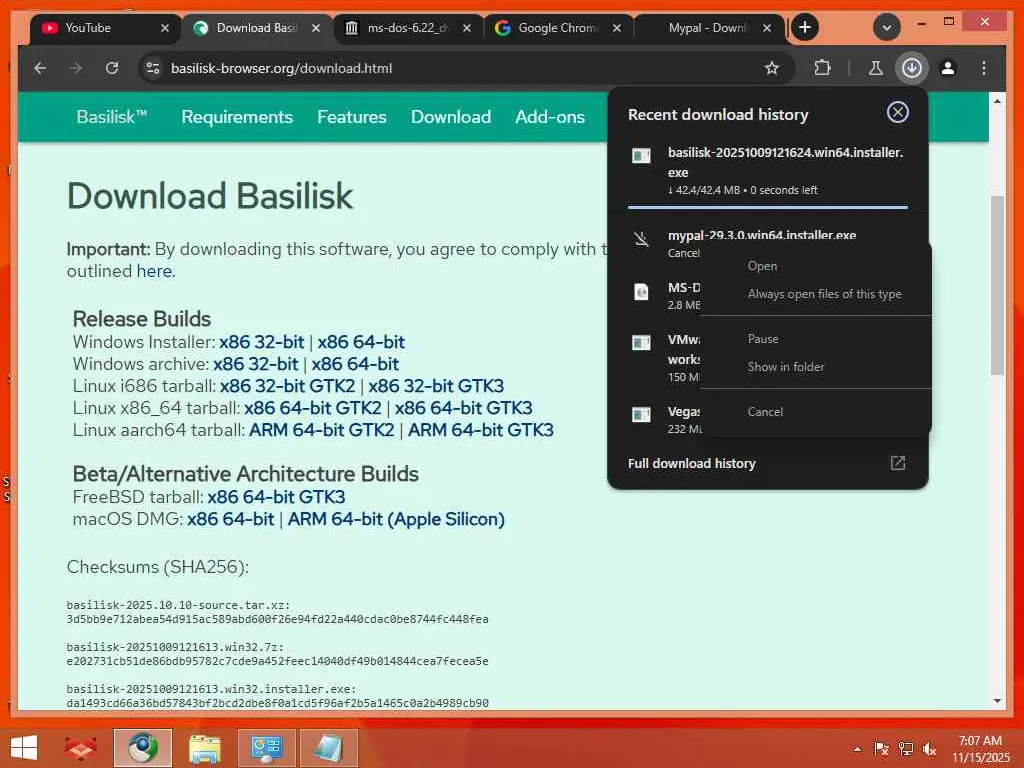Open the Windows Start button
The height and width of the screenshot is (768, 1024).
[x=24, y=747]
